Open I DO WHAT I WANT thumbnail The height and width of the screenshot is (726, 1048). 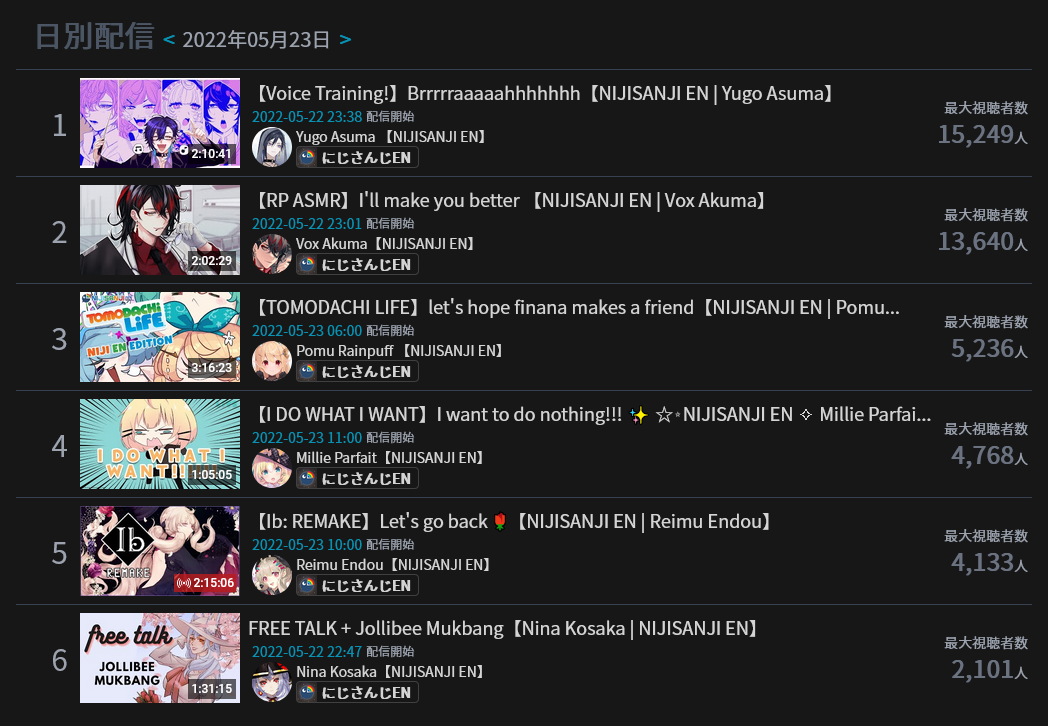(160, 444)
